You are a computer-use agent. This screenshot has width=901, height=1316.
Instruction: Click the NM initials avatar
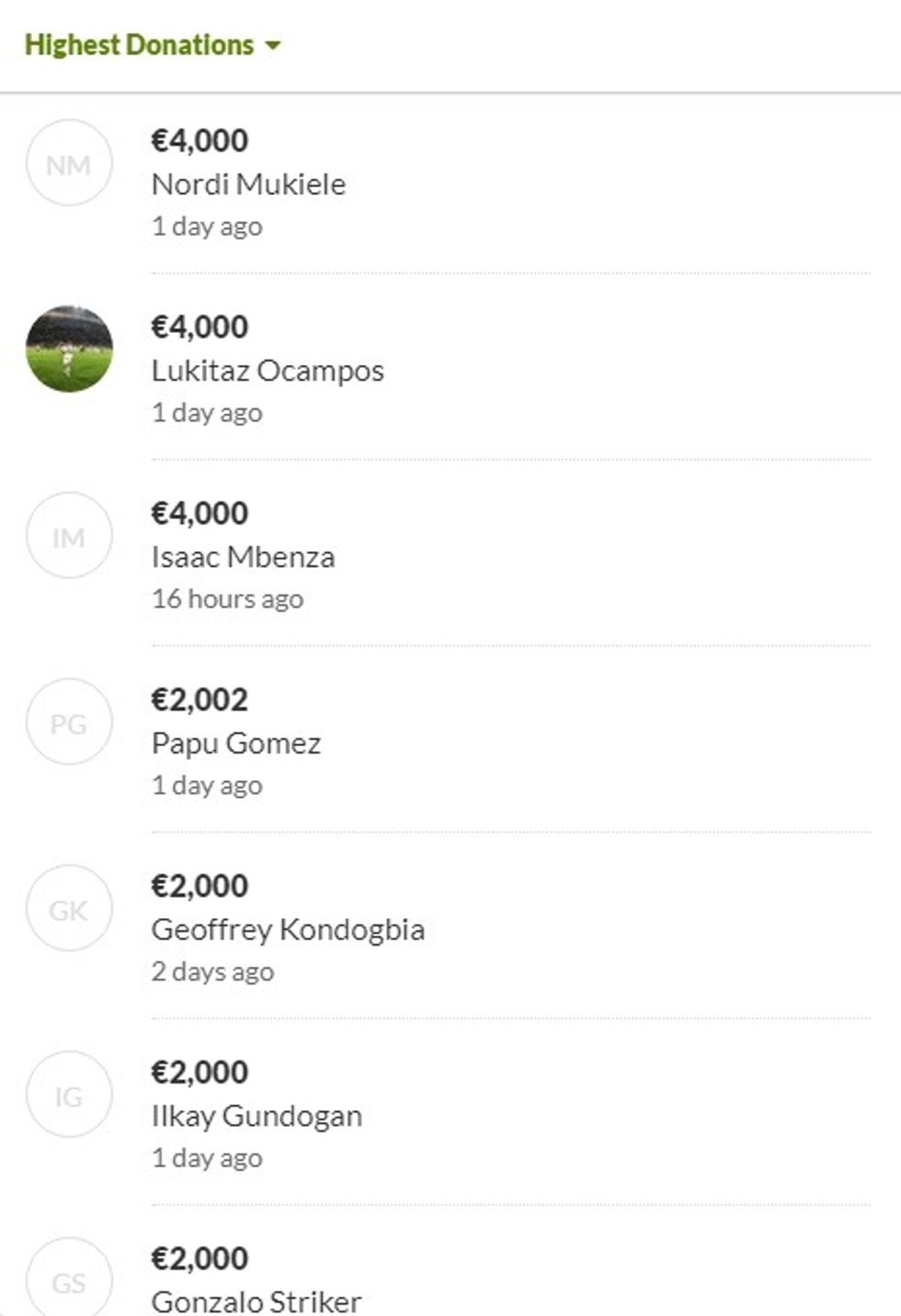click(x=69, y=164)
